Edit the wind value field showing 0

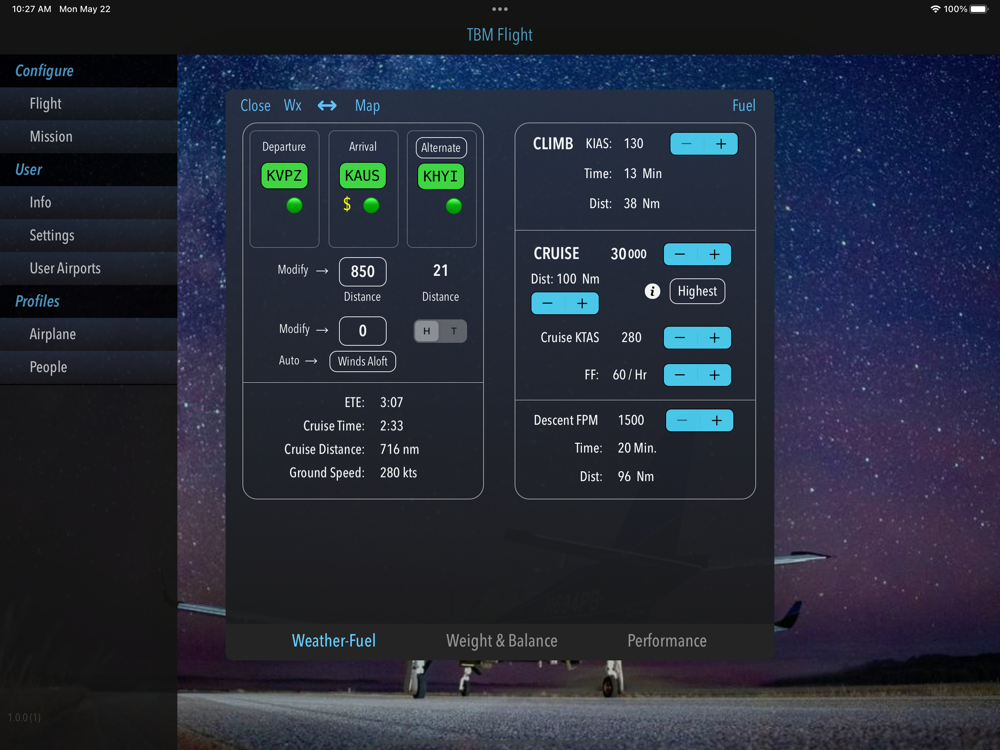(363, 331)
